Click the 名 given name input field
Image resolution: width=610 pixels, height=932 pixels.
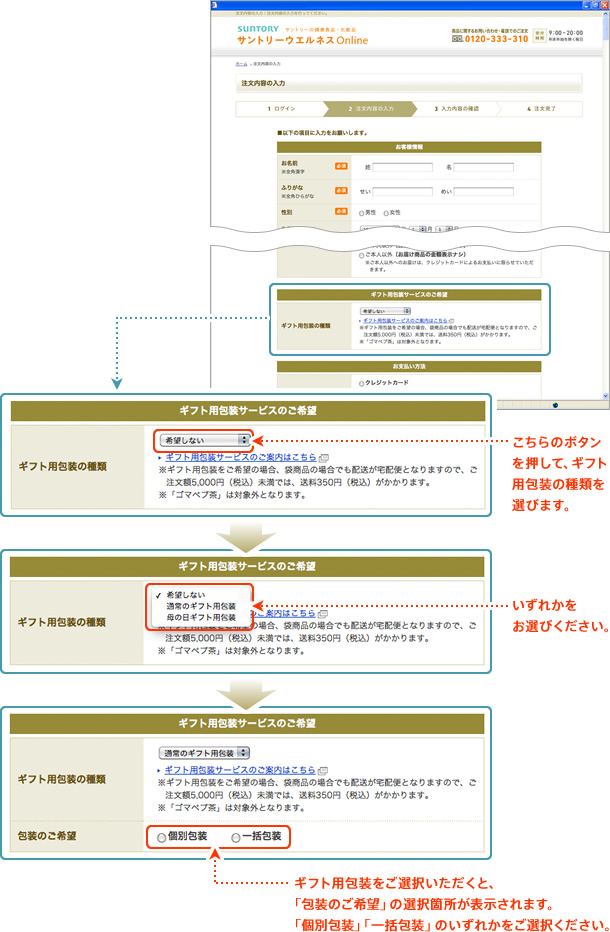pos(483,168)
